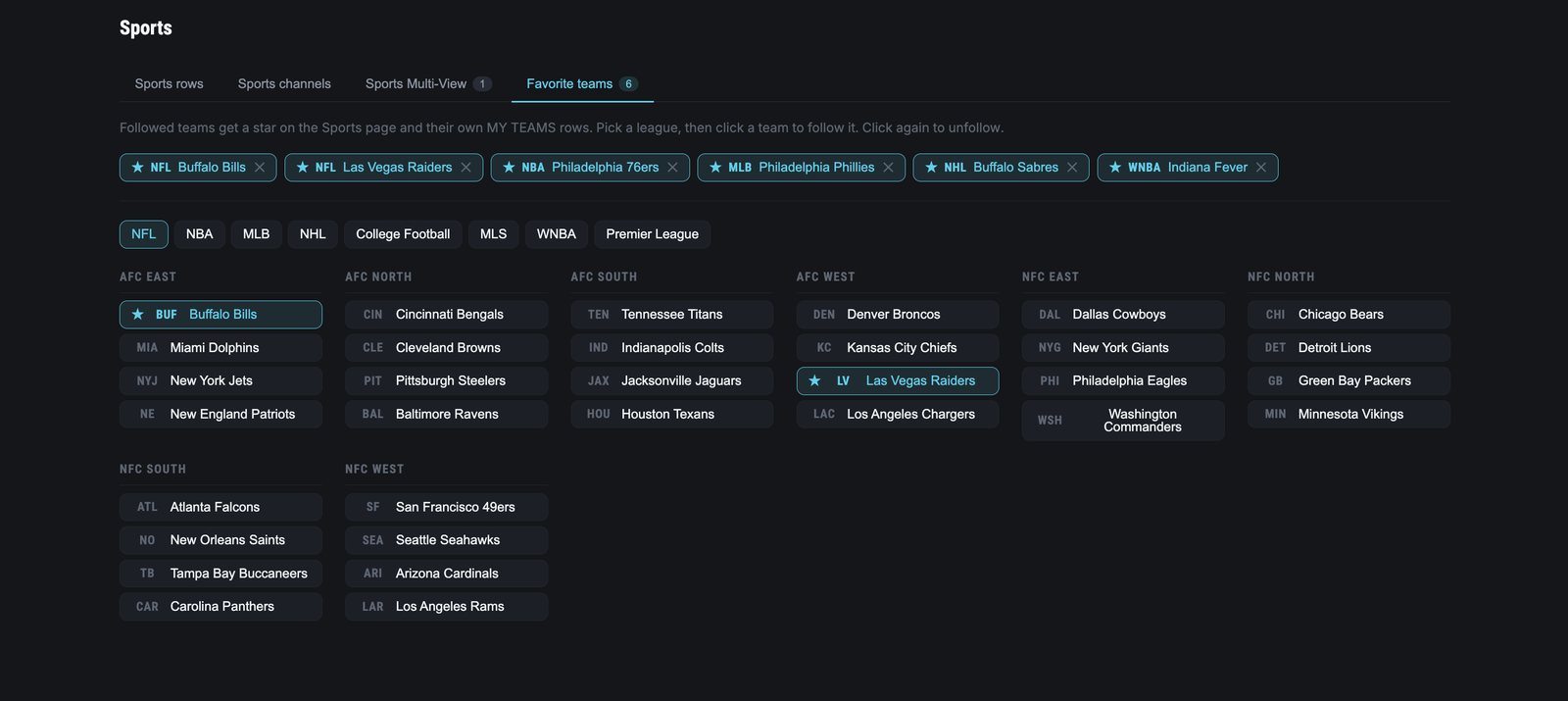This screenshot has width=1568, height=701.
Task: Unfollow Las Vegas Raiders in AFC West
Action: tap(898, 381)
